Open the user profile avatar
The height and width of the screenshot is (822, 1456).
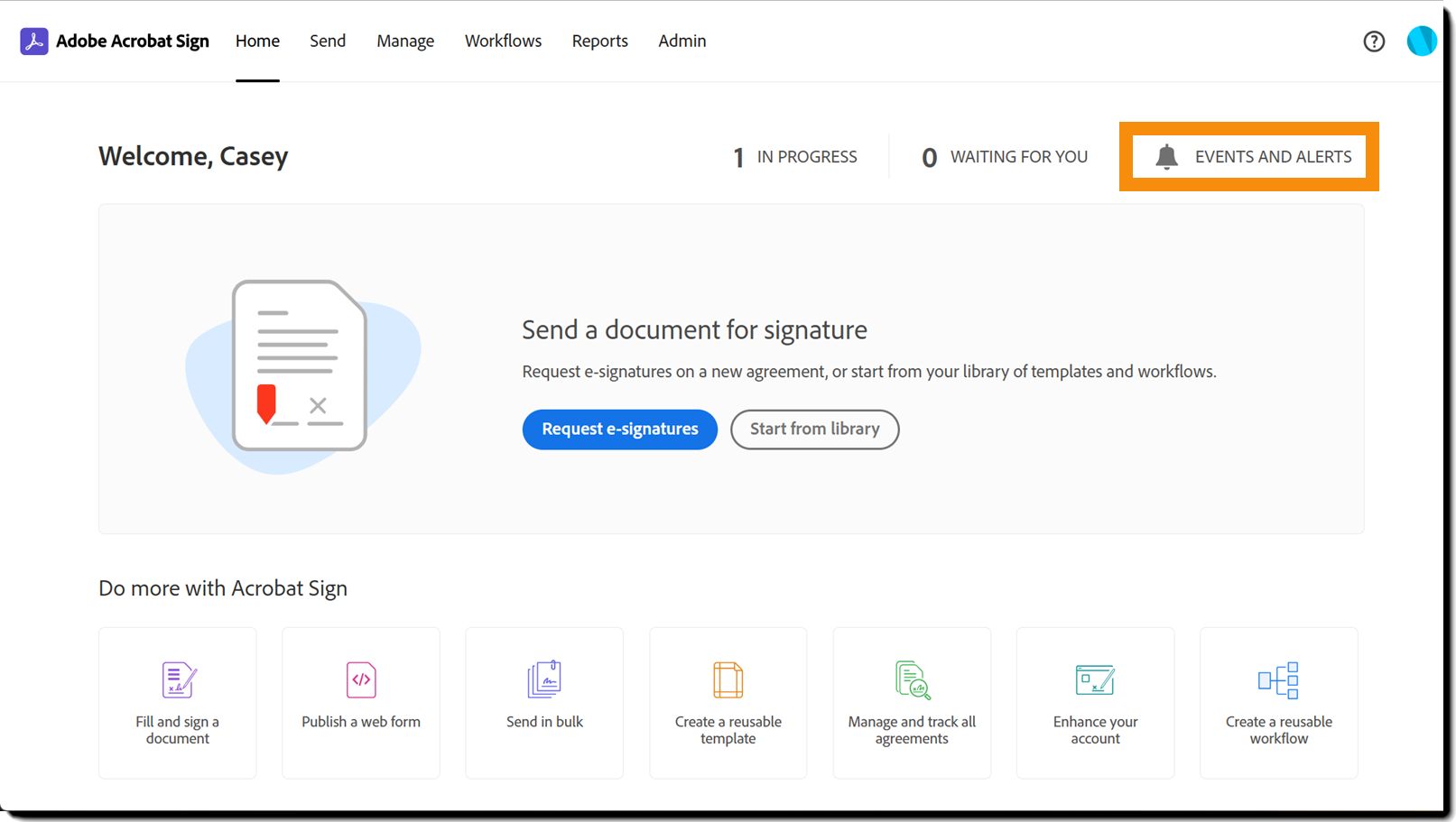[x=1422, y=41]
